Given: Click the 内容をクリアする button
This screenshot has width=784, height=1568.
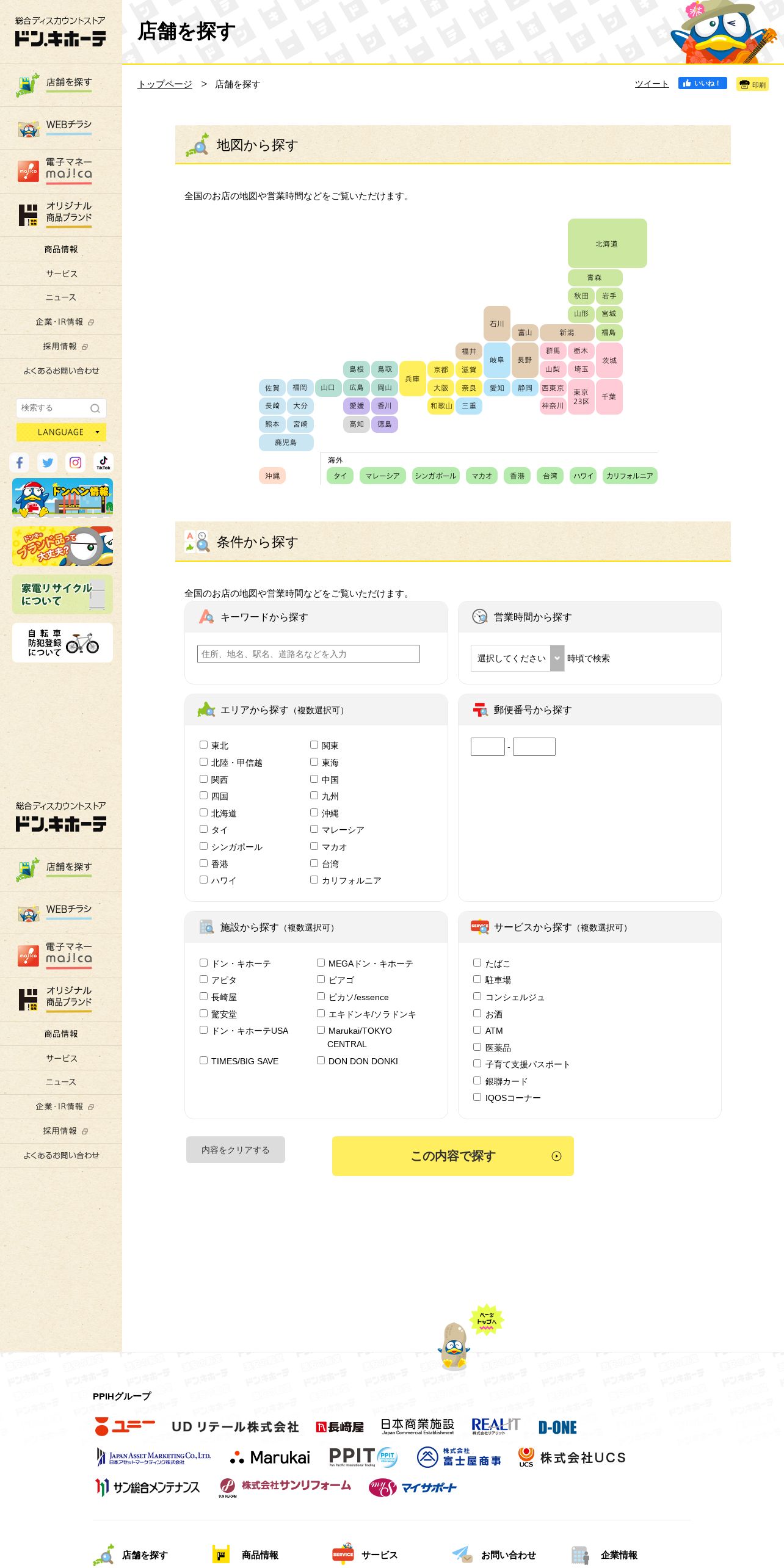Looking at the screenshot, I should tap(236, 1150).
